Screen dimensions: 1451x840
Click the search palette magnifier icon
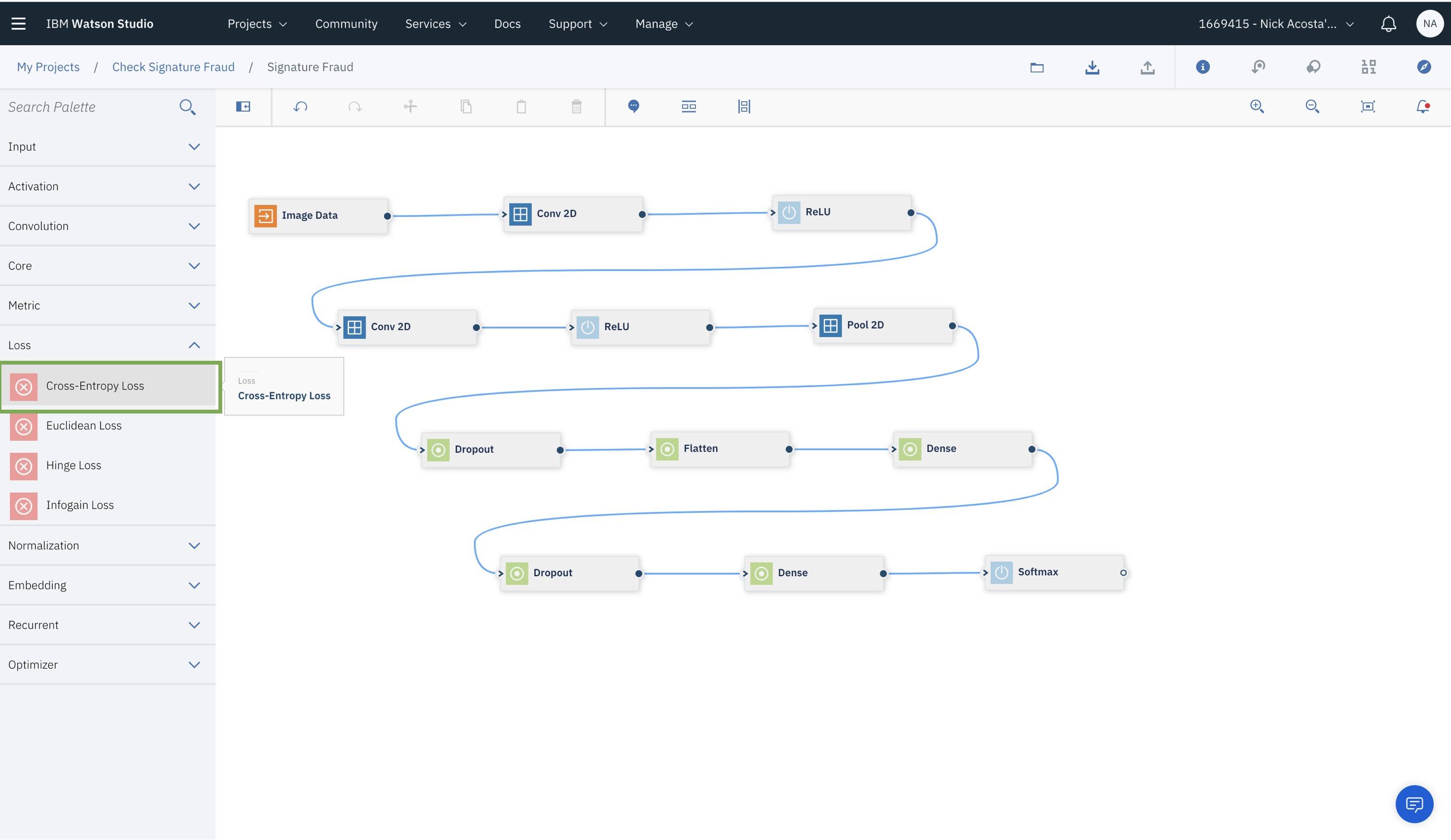(x=187, y=107)
